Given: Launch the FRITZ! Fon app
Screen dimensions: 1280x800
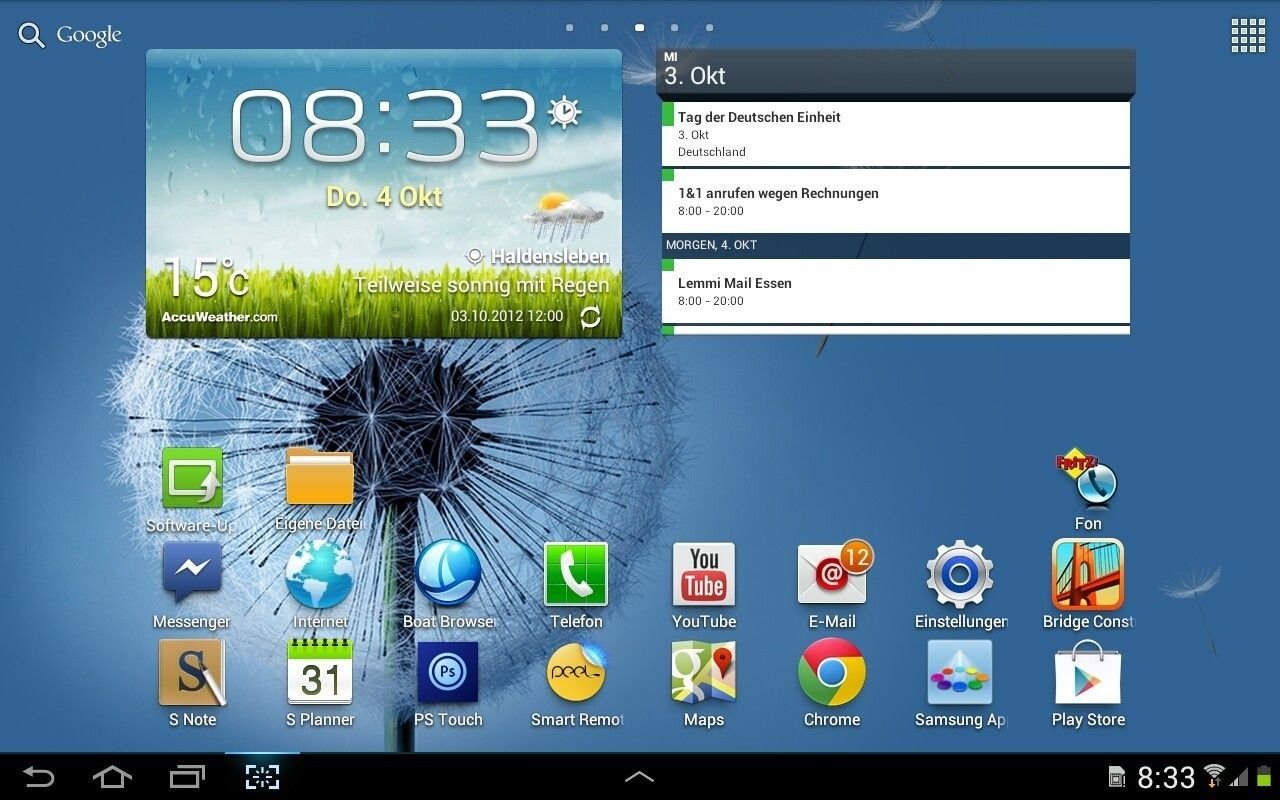Looking at the screenshot, I should point(1087,479).
